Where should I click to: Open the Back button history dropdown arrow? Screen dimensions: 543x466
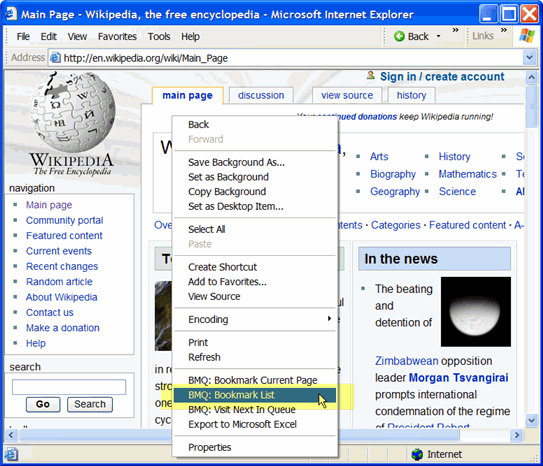pyautogui.click(x=438, y=36)
